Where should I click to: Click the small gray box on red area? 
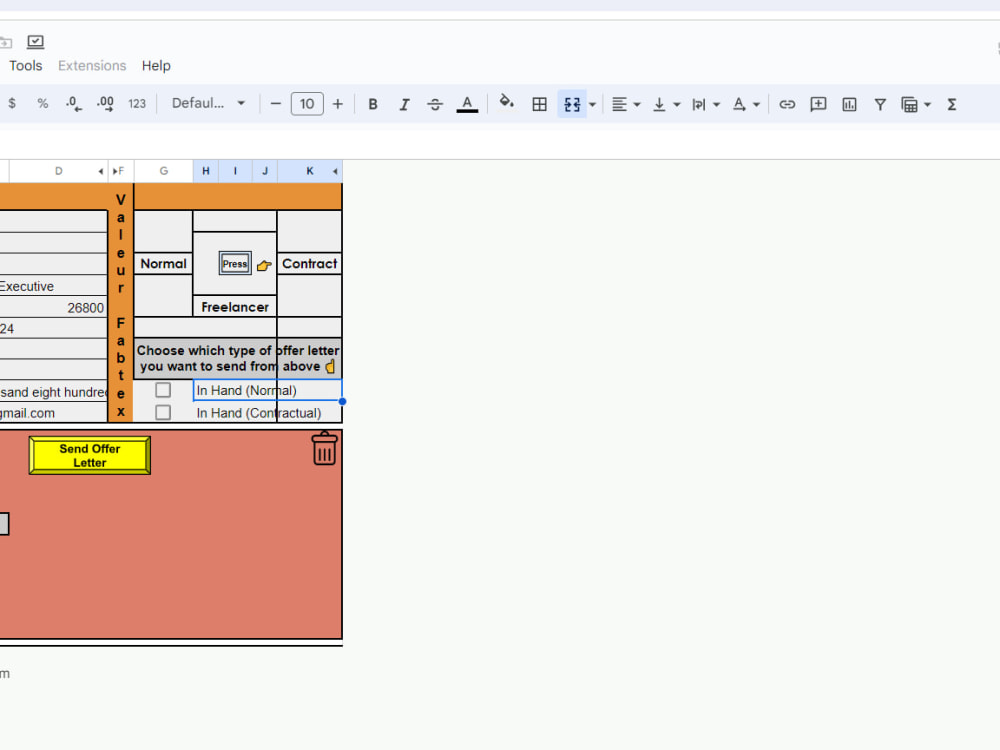tap(4, 524)
